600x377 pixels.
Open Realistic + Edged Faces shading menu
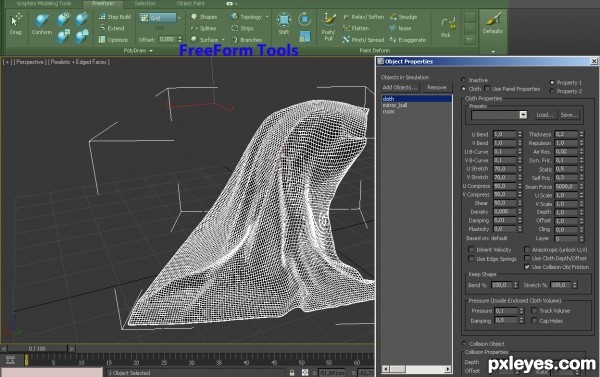click(79, 62)
